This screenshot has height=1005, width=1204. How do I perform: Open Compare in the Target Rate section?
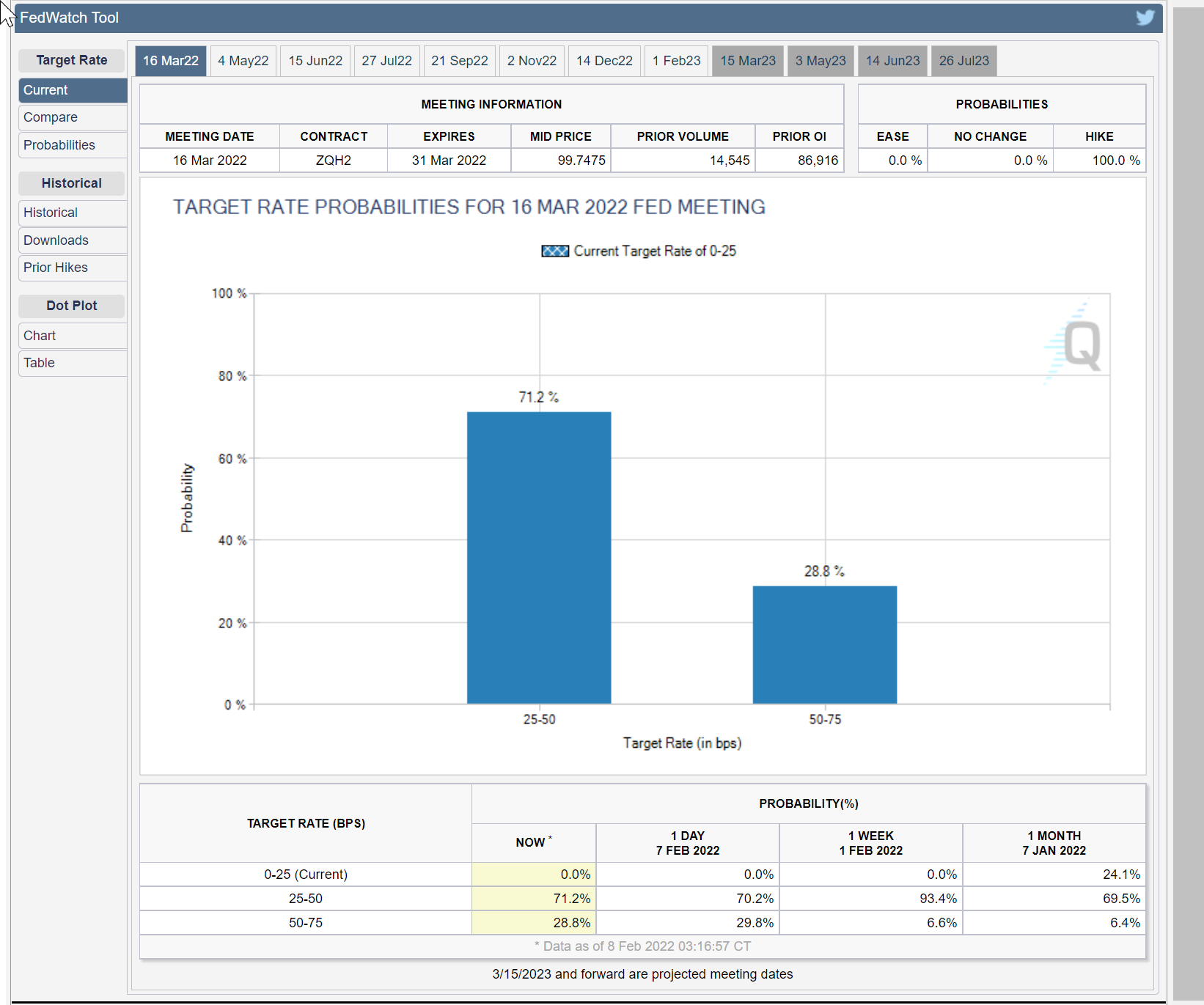click(51, 117)
